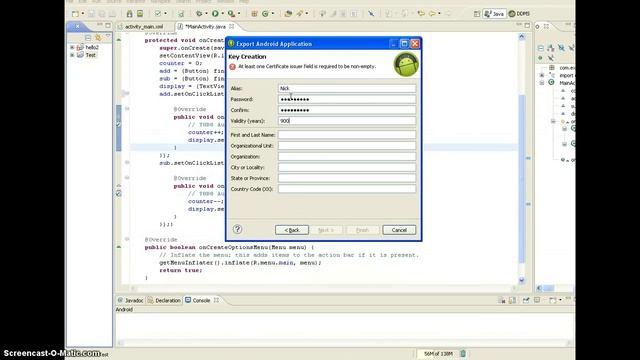The height and width of the screenshot is (360, 640).
Task: Click the Clear Console icon
Action: tap(502, 300)
